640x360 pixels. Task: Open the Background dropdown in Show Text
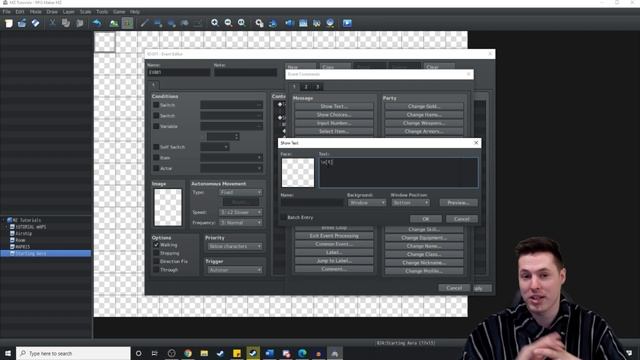367,203
